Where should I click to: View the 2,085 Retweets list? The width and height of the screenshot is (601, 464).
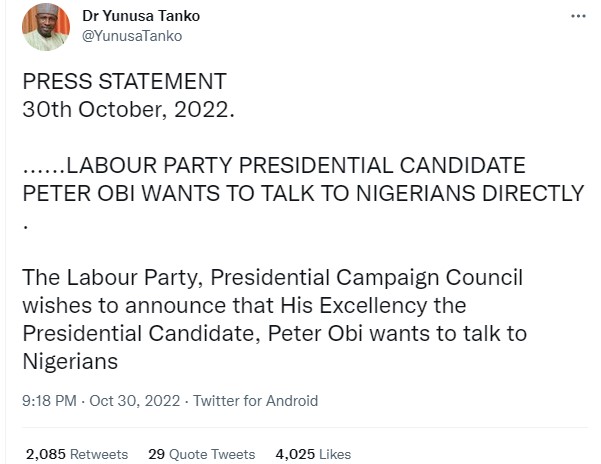(x=77, y=454)
